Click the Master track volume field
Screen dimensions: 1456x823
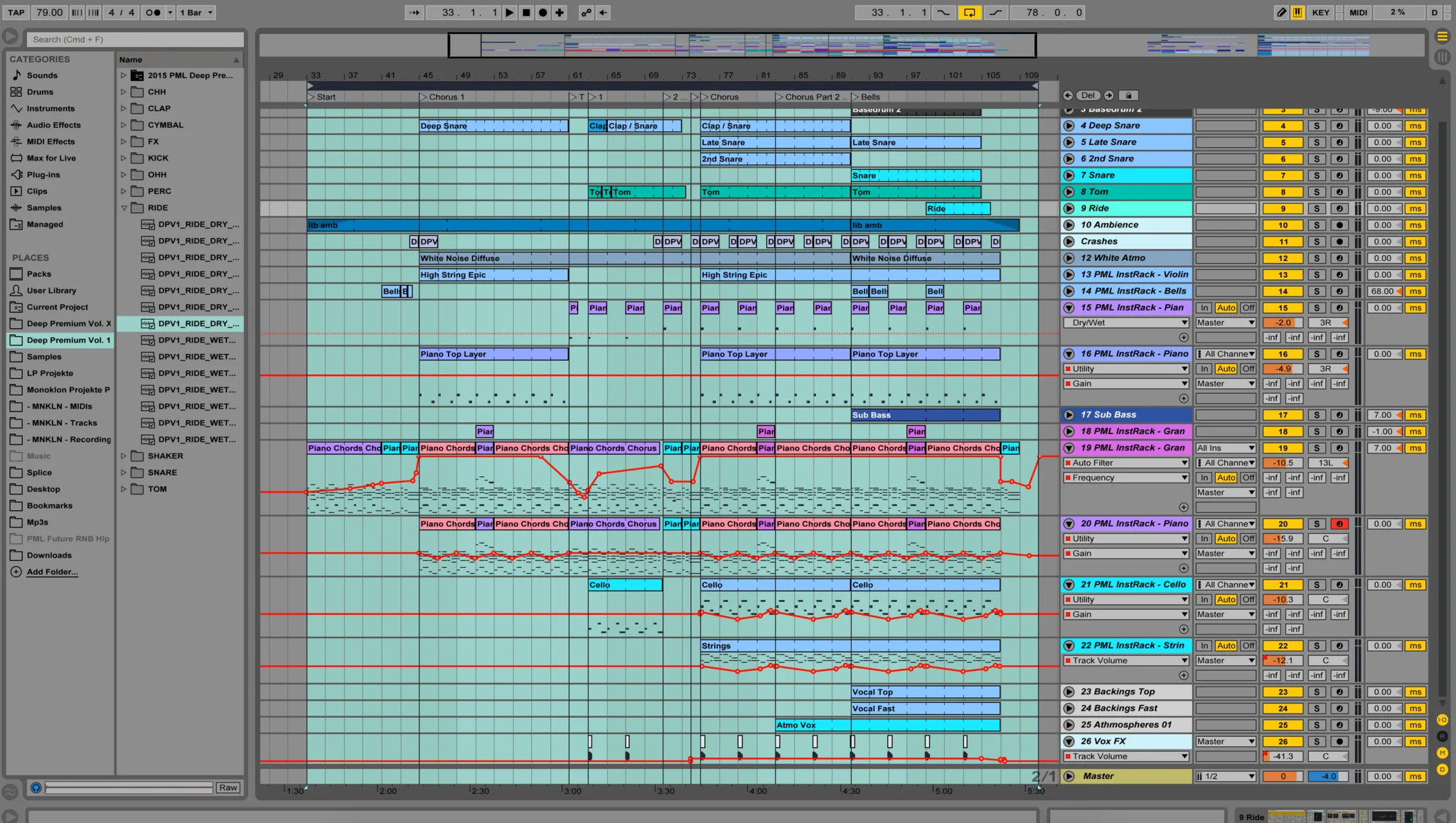tap(1283, 776)
